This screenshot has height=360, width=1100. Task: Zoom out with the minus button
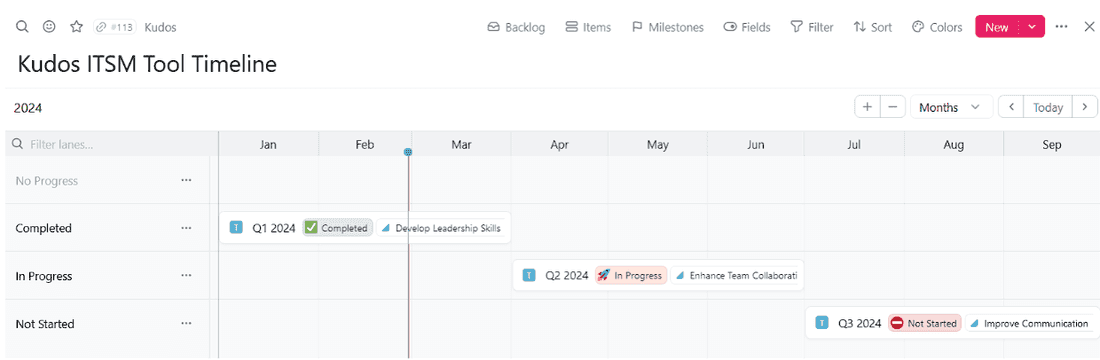tap(892, 107)
